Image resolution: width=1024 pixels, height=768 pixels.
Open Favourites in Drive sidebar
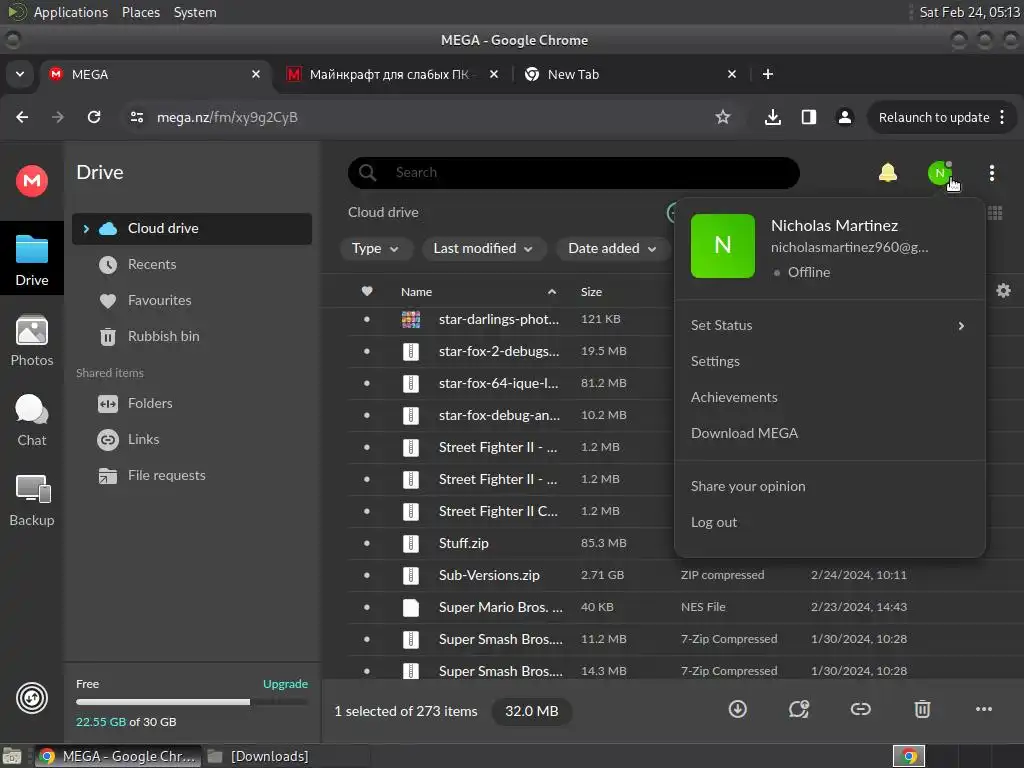159,300
